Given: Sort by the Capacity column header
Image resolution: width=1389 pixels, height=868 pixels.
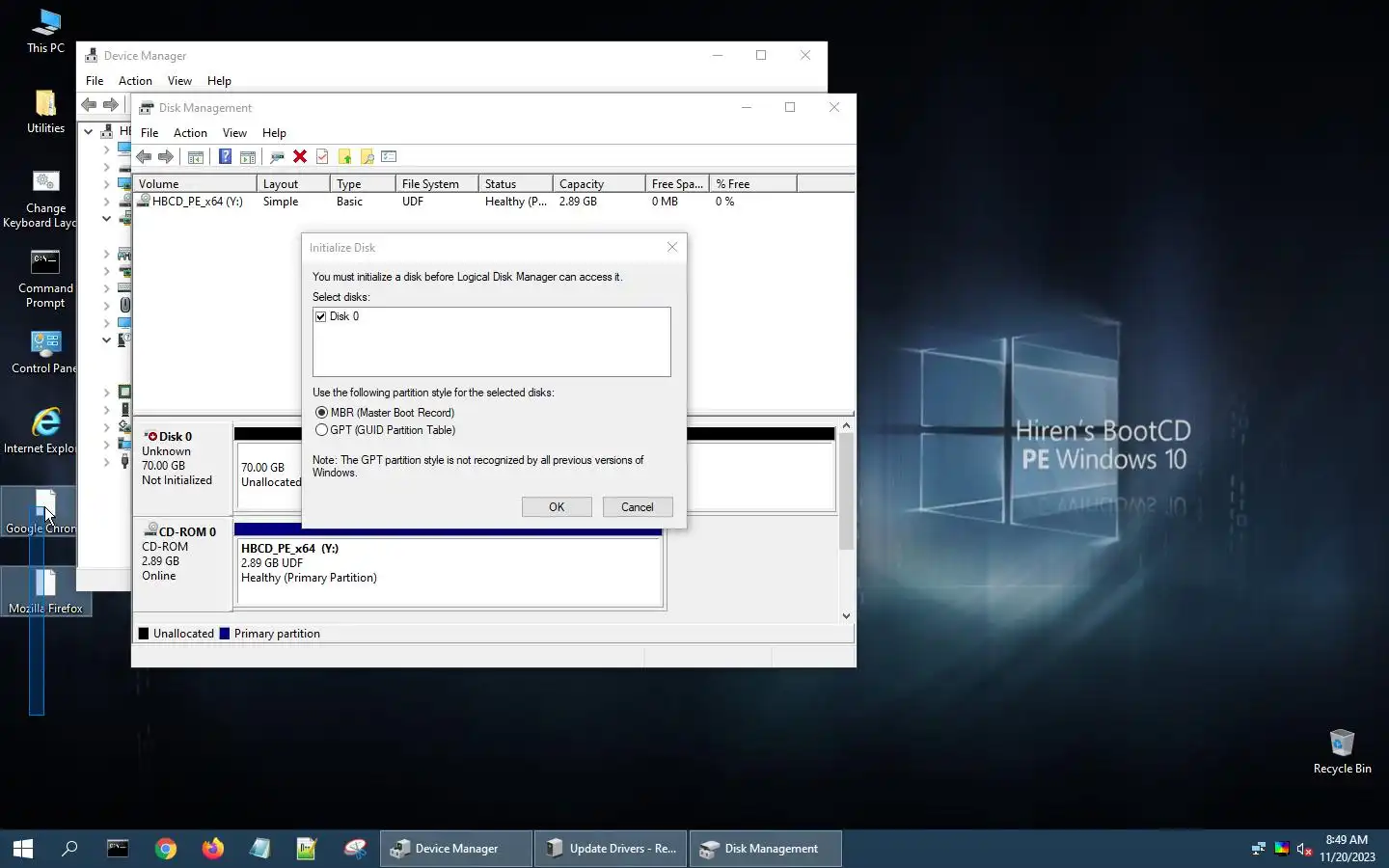Looking at the screenshot, I should tap(599, 183).
